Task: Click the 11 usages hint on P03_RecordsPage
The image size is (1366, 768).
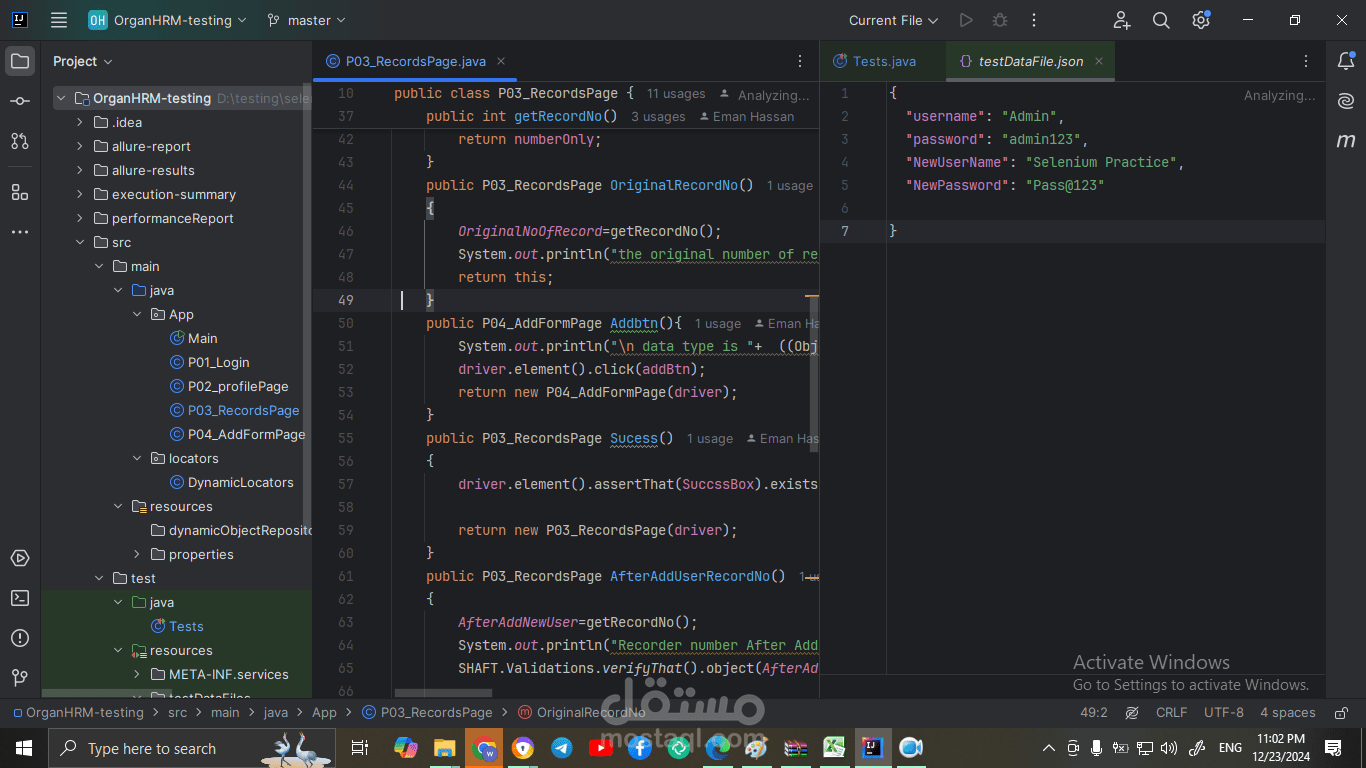Action: (x=675, y=93)
